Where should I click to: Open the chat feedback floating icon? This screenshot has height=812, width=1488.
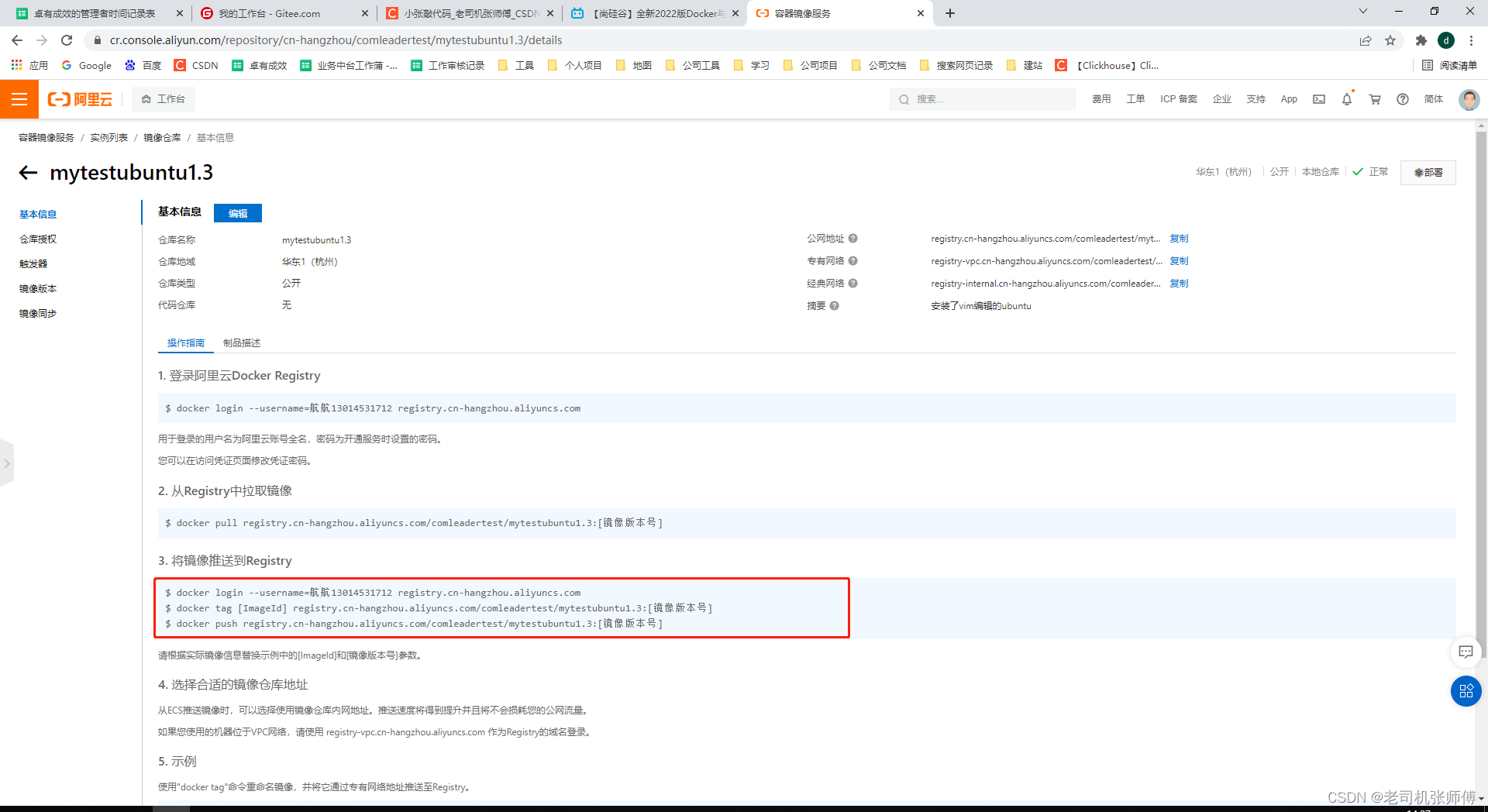[x=1466, y=652]
